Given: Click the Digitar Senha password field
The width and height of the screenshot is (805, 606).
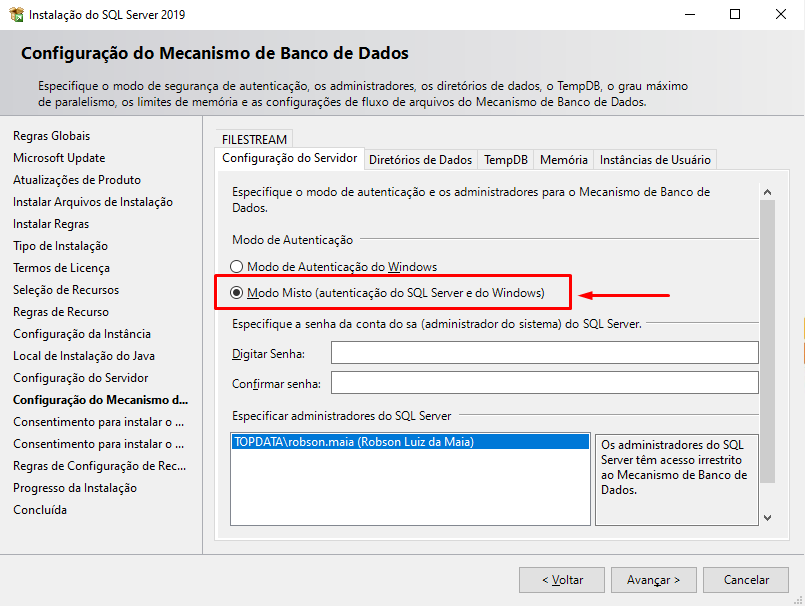Looking at the screenshot, I should tap(544, 353).
